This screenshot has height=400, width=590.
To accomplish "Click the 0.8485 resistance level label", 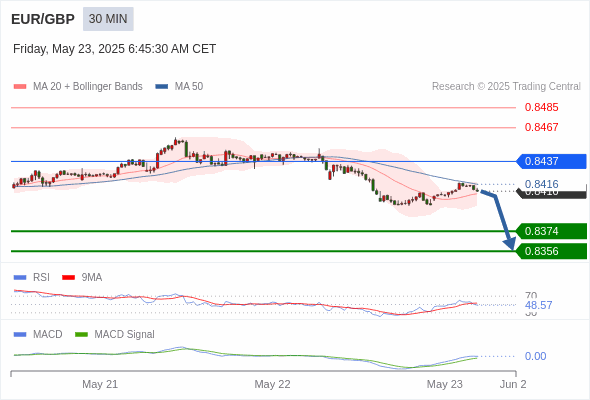I will click(x=541, y=107).
